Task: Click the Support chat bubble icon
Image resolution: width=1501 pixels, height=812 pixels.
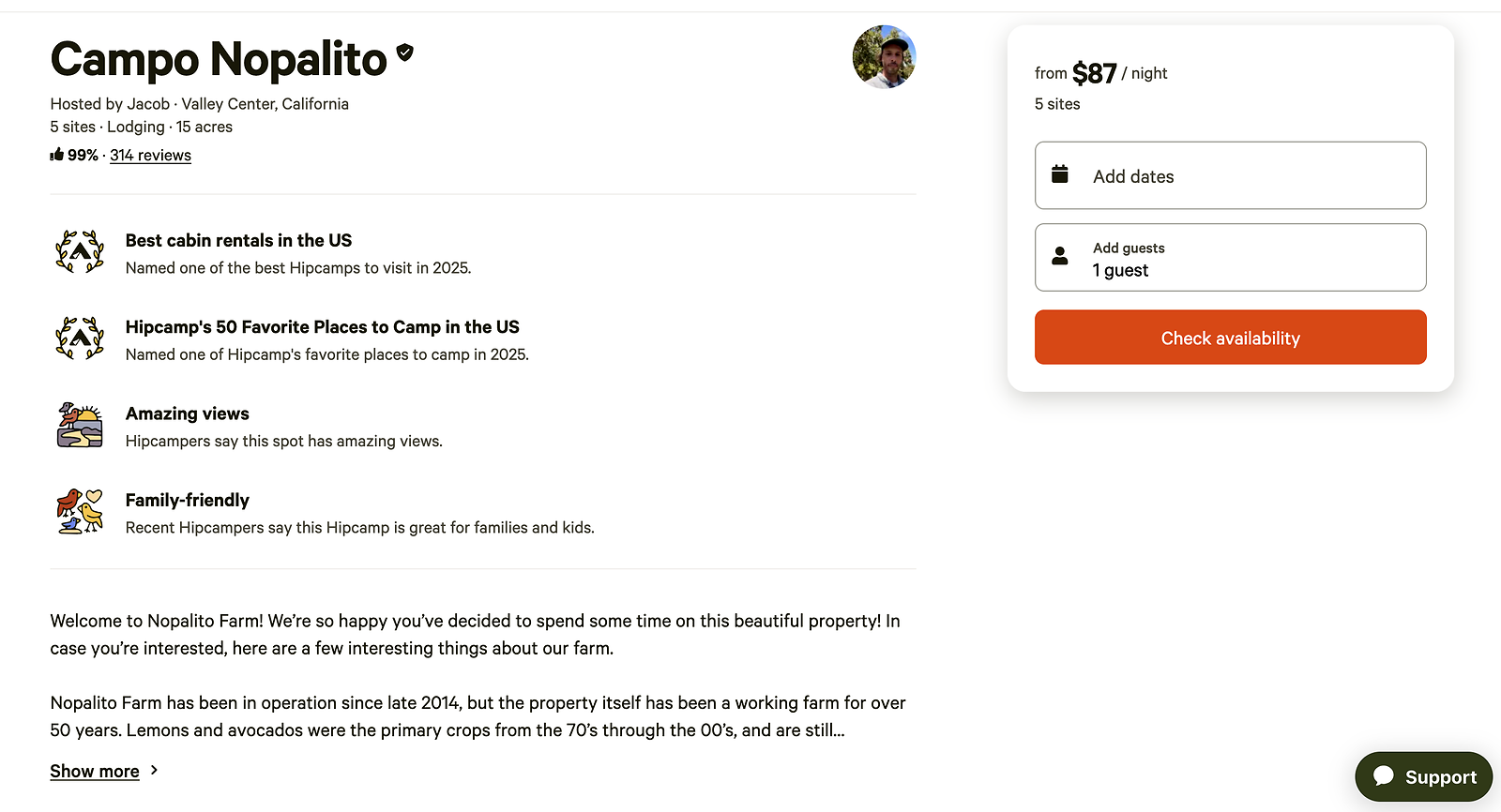Action: click(x=1384, y=775)
